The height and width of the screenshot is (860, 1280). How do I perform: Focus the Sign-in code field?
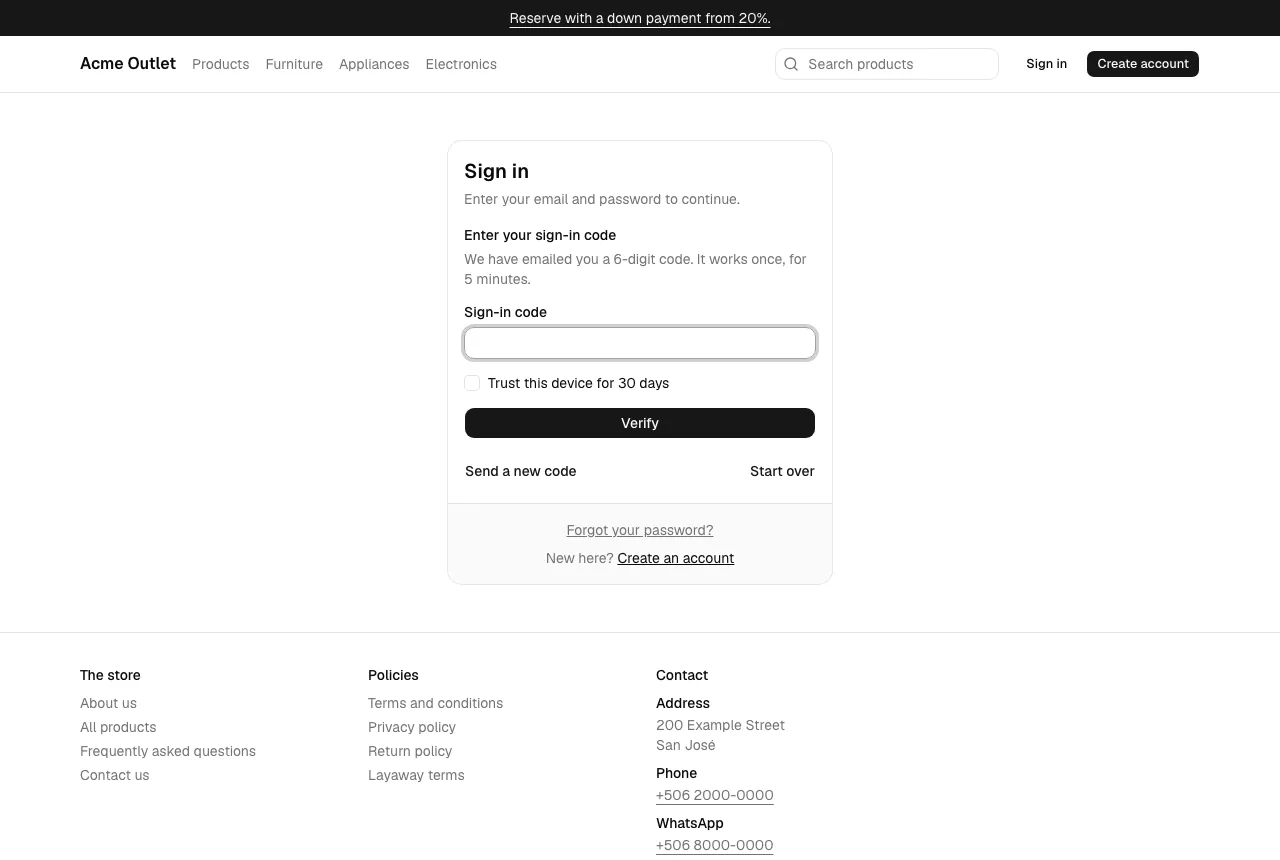pos(640,343)
